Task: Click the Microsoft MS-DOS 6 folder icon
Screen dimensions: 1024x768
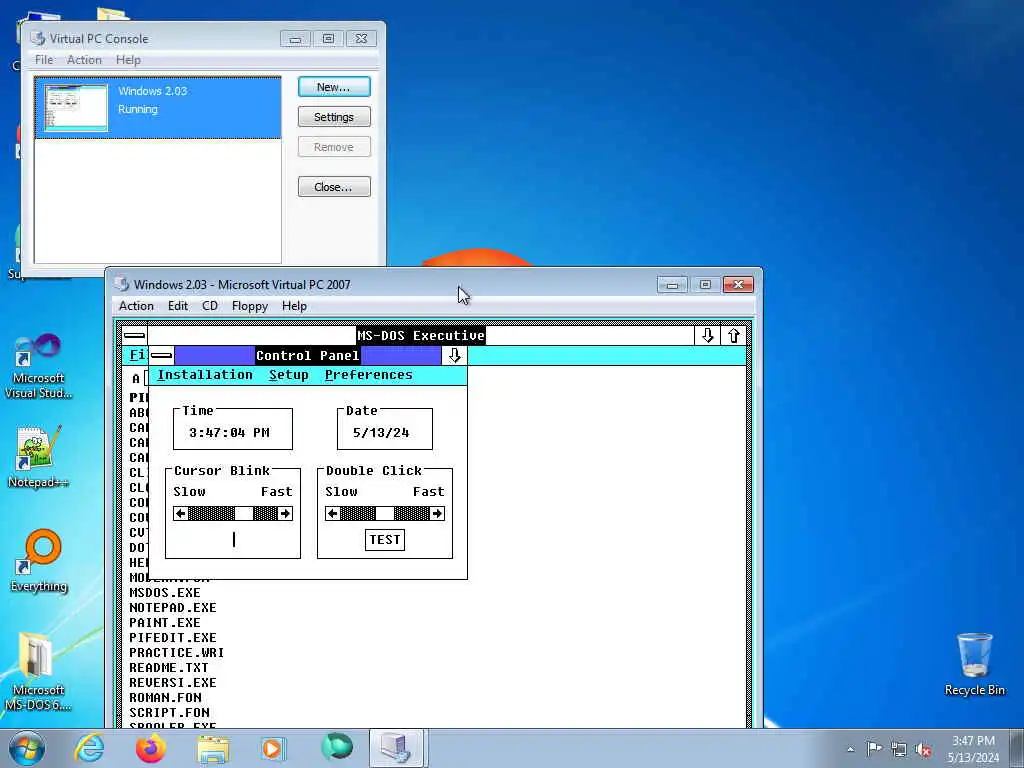Action: click(x=39, y=671)
